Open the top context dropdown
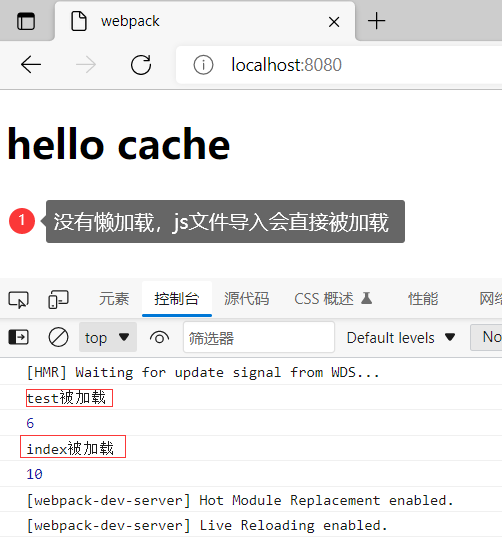Viewport: 502px width, 538px height. click(x=108, y=337)
